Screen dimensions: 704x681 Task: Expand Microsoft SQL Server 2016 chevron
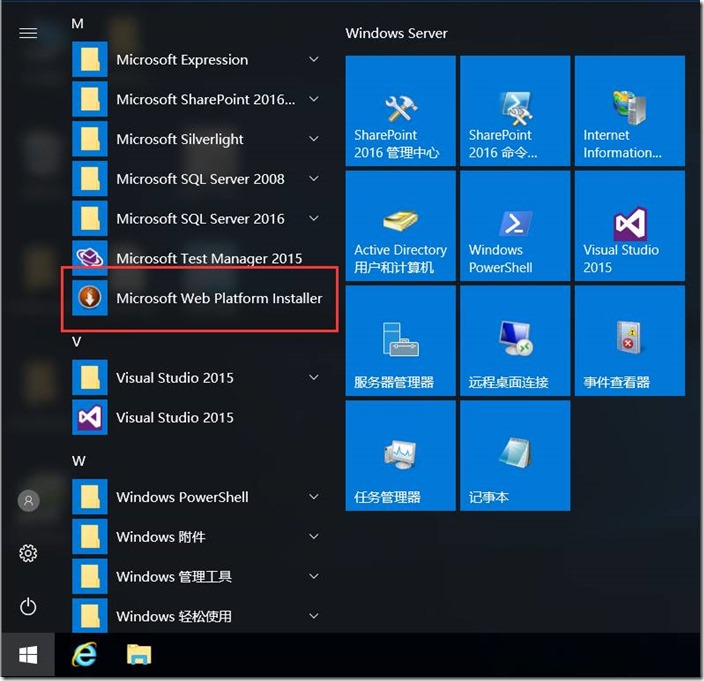[314, 218]
